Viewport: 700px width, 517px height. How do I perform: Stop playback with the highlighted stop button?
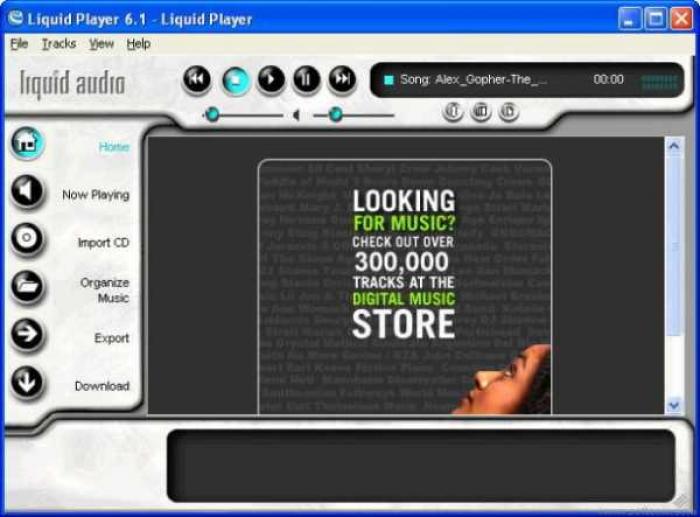click(x=236, y=81)
